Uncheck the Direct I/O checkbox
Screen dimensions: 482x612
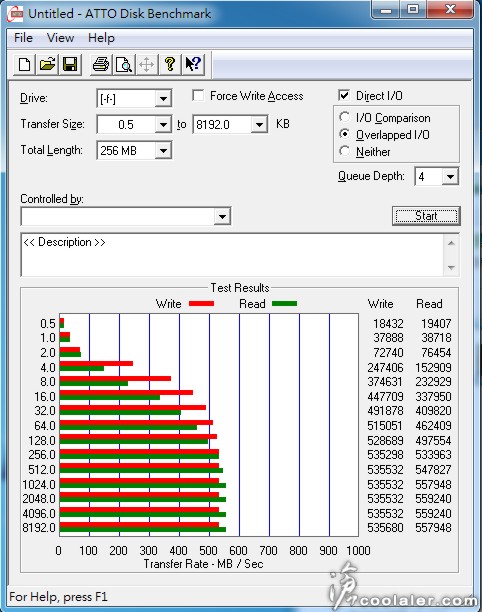344,96
